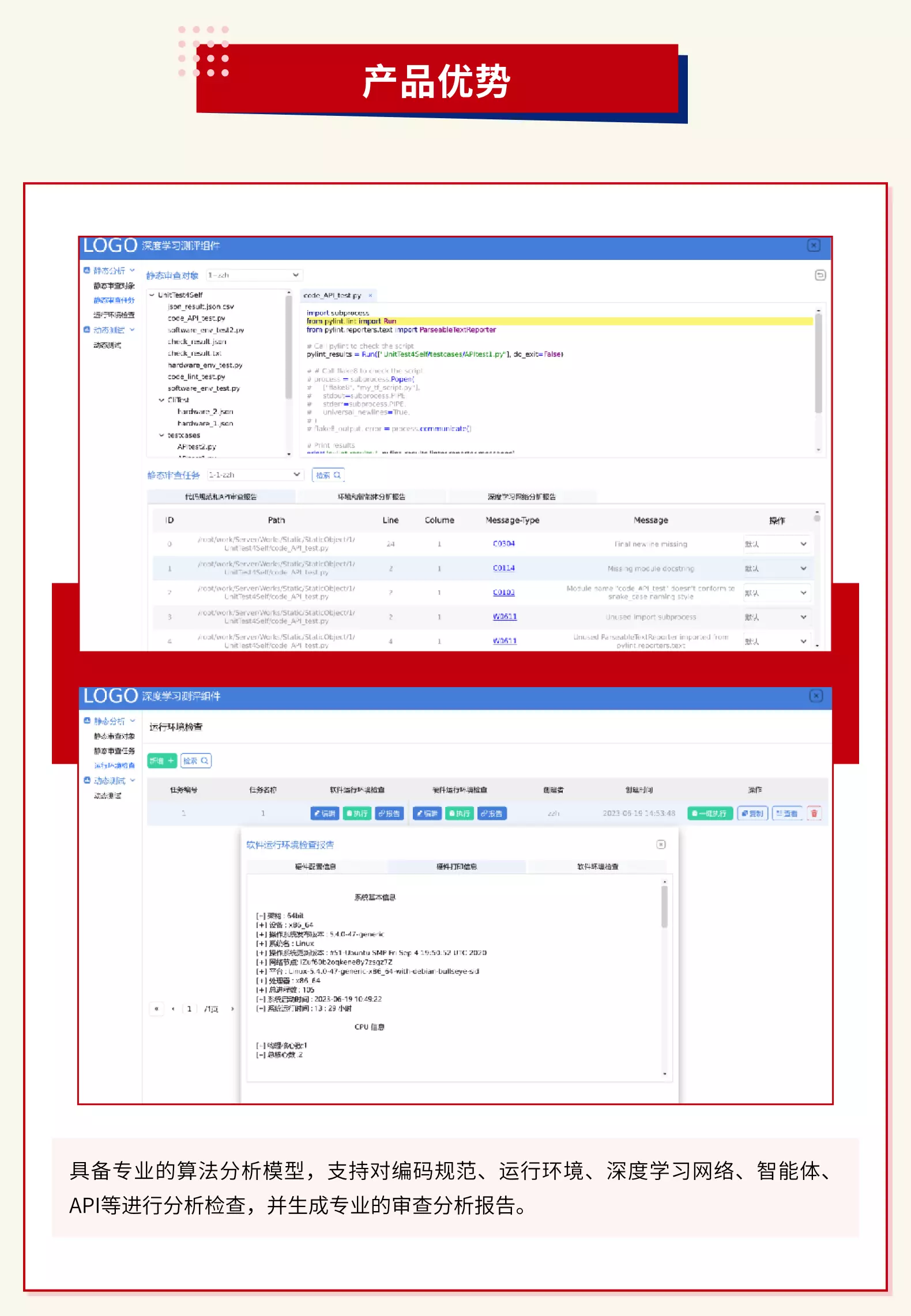
Task: Select the 硬件打印信息 tab in report popup
Action: [456, 866]
